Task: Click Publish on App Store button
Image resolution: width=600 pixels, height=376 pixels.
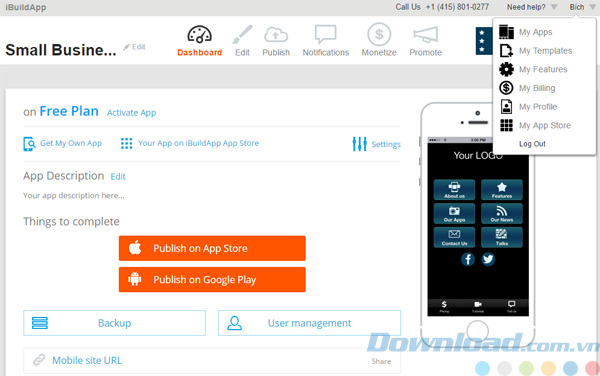Action: (x=212, y=248)
